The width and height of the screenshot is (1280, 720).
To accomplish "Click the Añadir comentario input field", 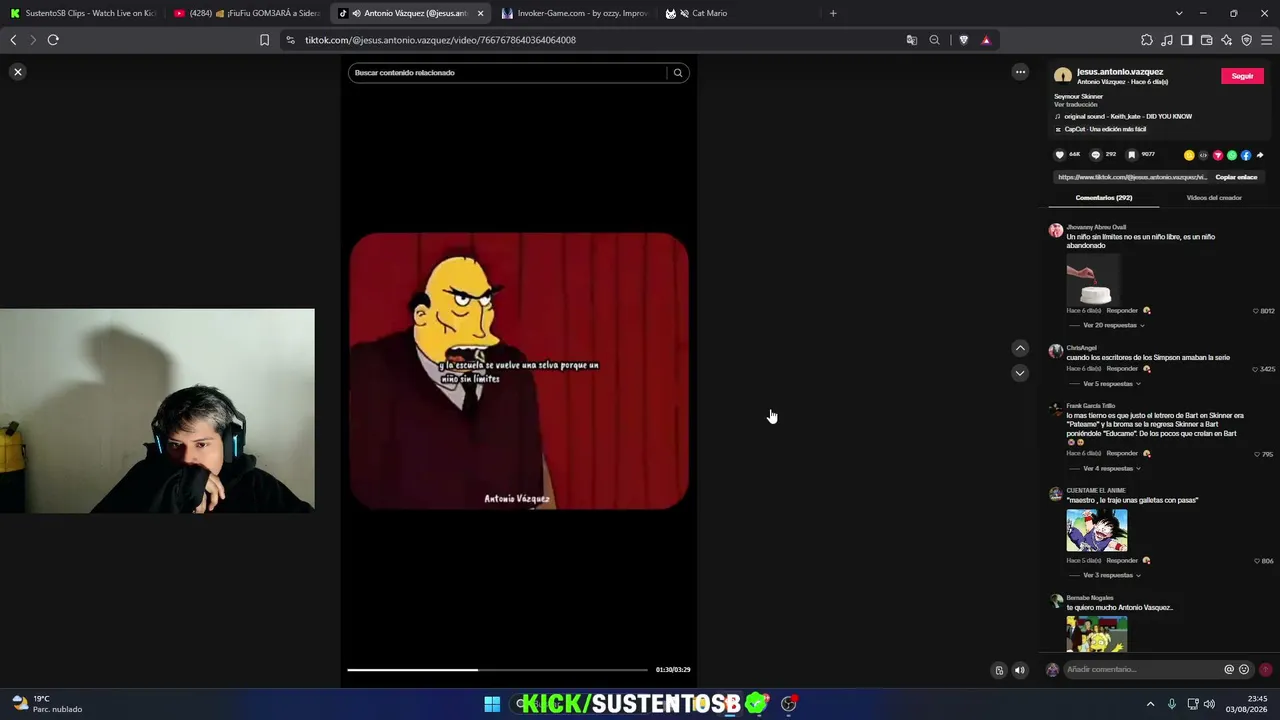I will point(1142,670).
